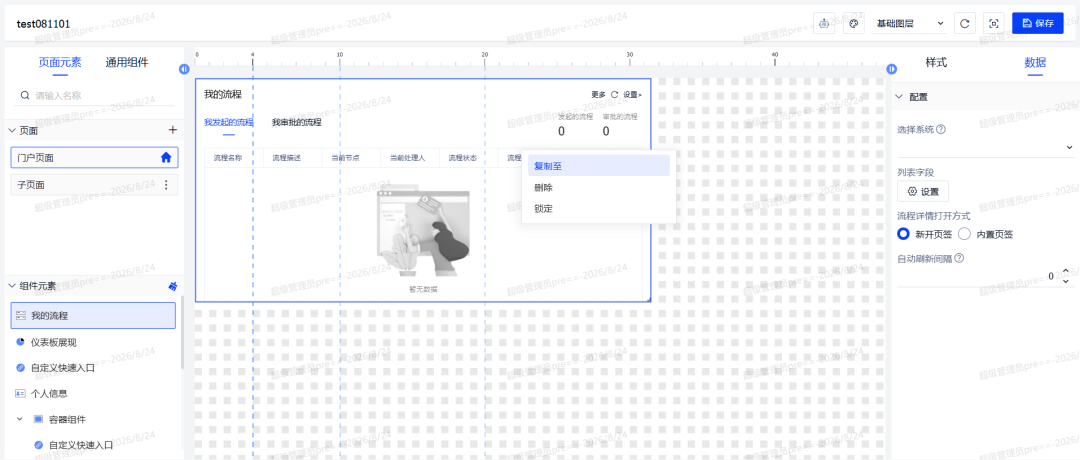Click the help icon next to 选择系统
The image size is (1080, 460).
click(x=941, y=129)
